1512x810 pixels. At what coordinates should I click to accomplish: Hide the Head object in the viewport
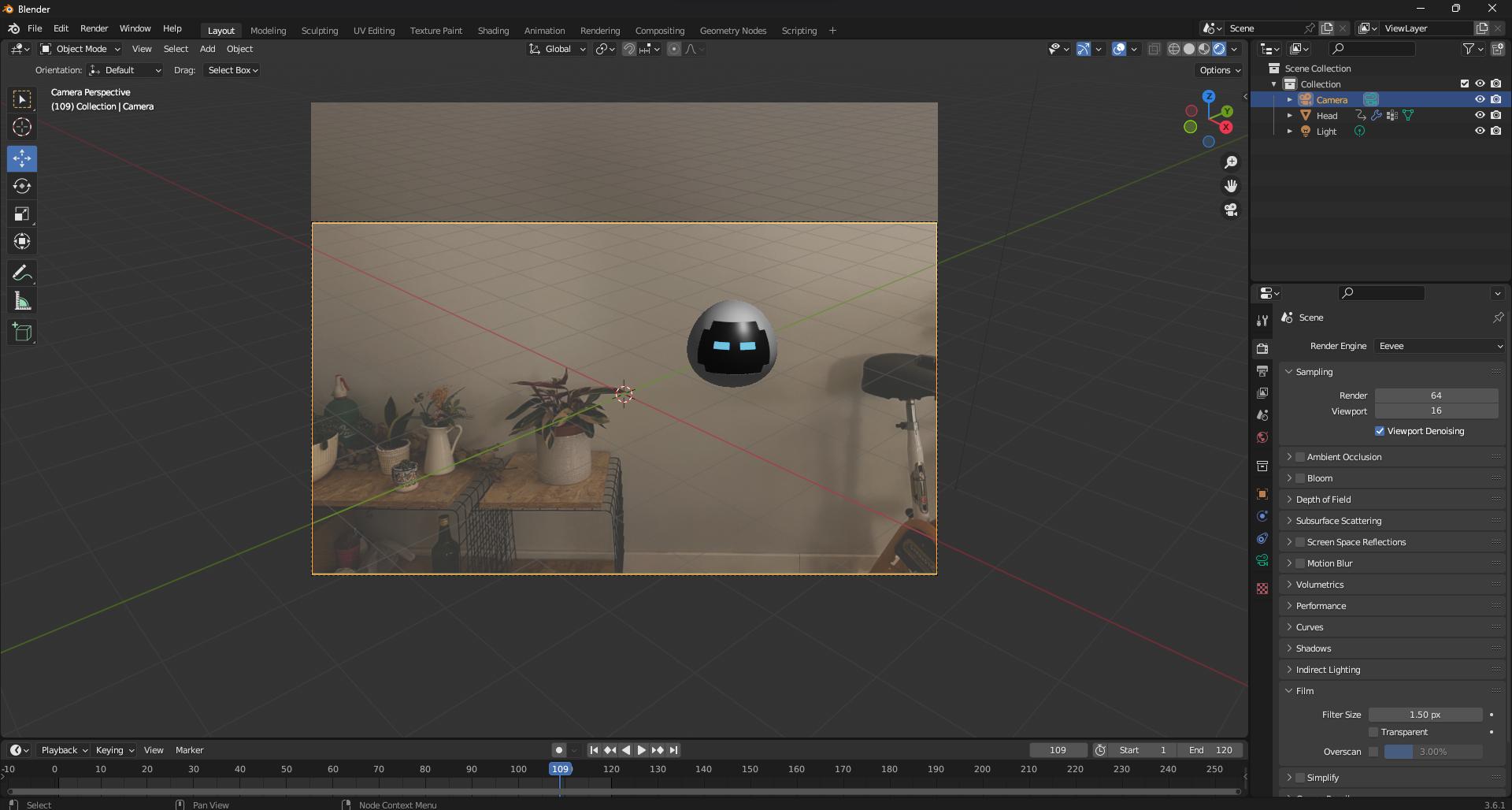(1480, 115)
